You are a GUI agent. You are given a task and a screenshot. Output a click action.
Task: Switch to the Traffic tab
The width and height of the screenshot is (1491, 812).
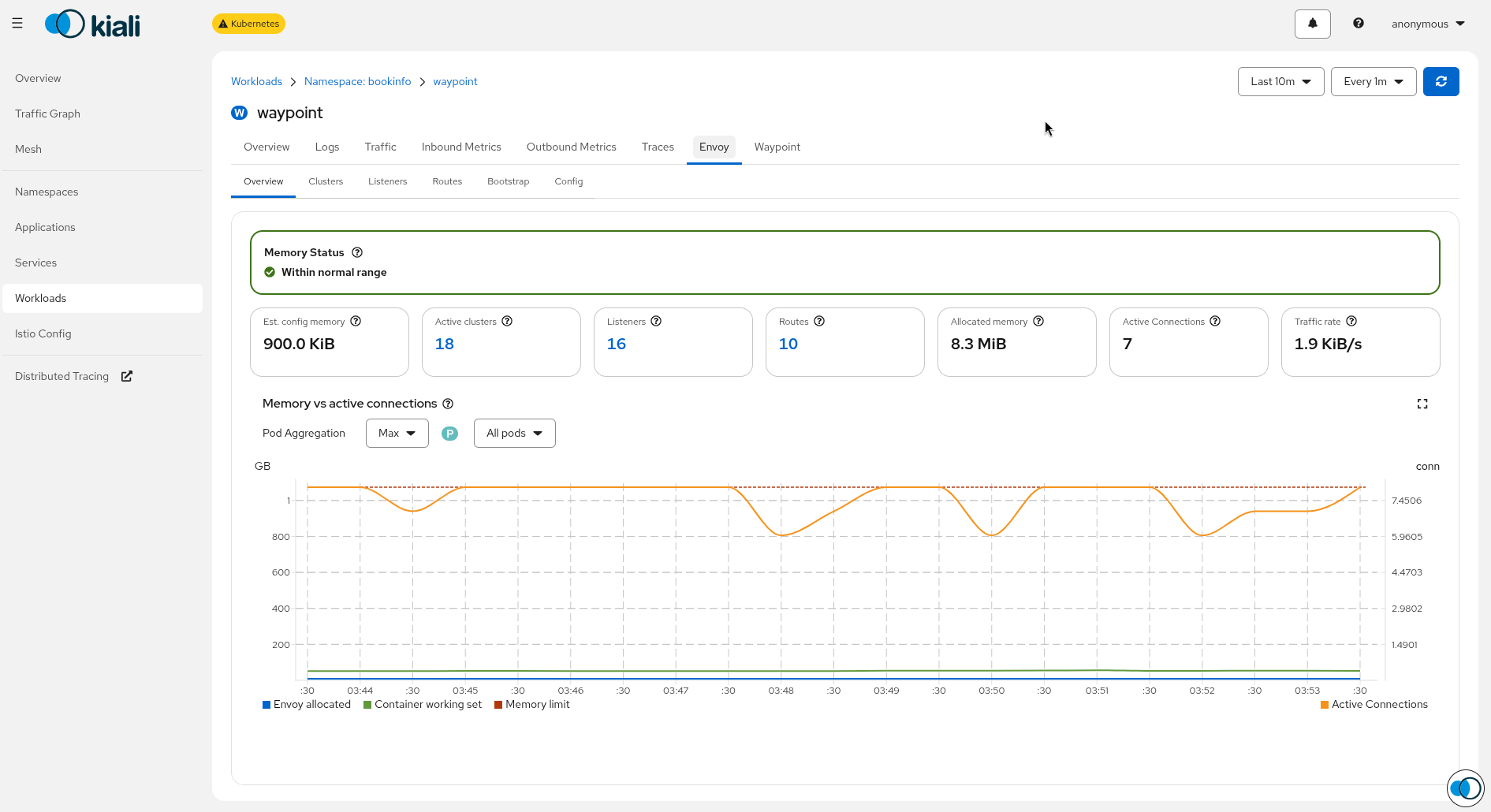tap(380, 147)
